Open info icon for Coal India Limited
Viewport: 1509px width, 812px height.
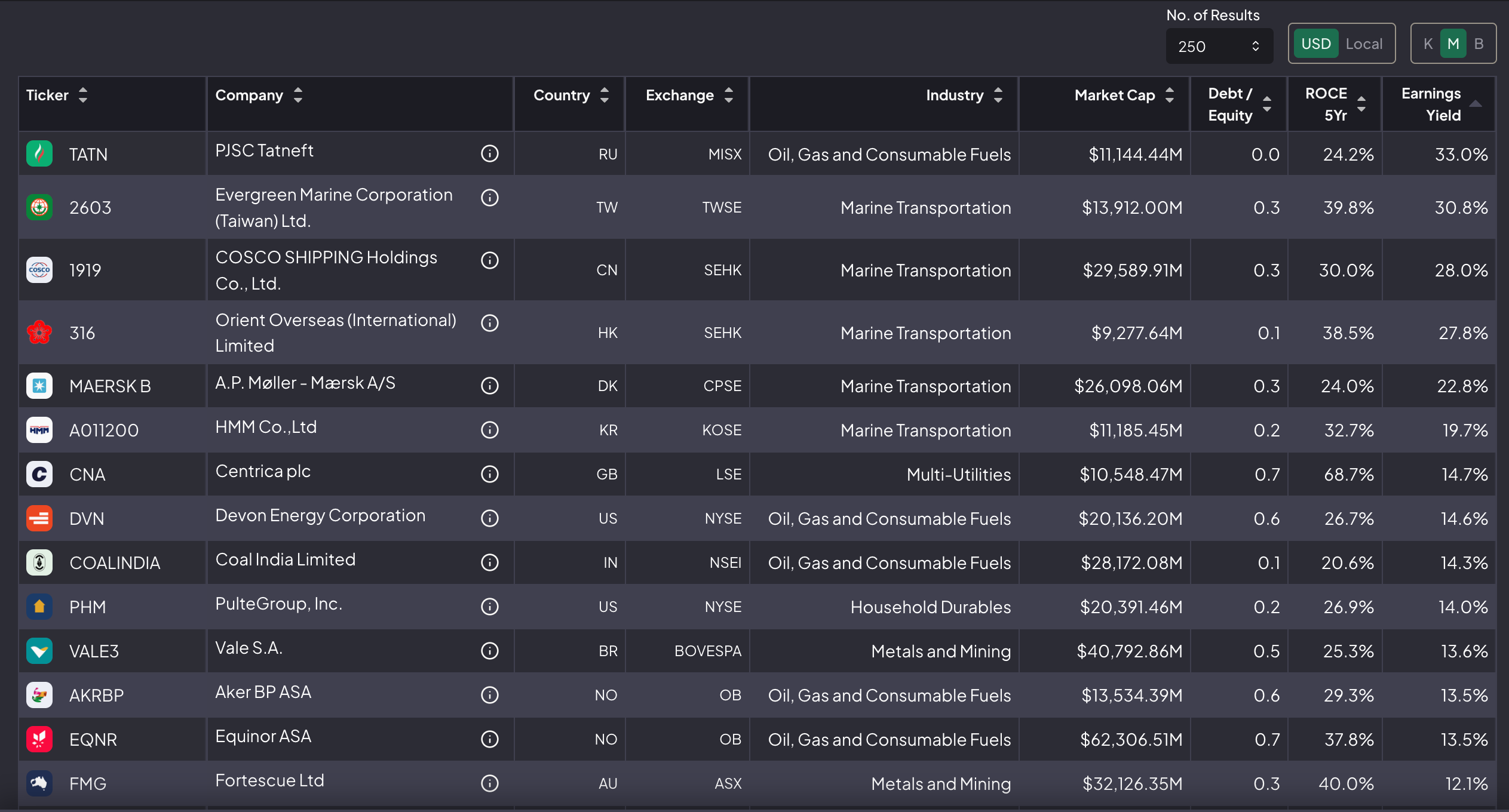[x=490, y=562]
